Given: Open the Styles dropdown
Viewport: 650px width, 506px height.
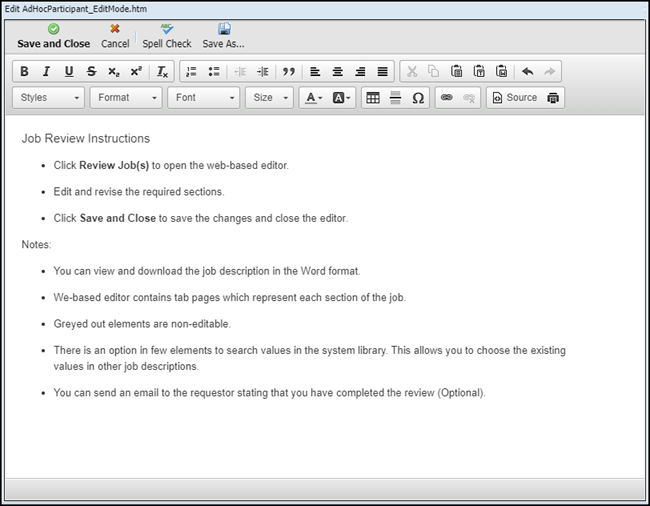Looking at the screenshot, I should (x=49, y=98).
